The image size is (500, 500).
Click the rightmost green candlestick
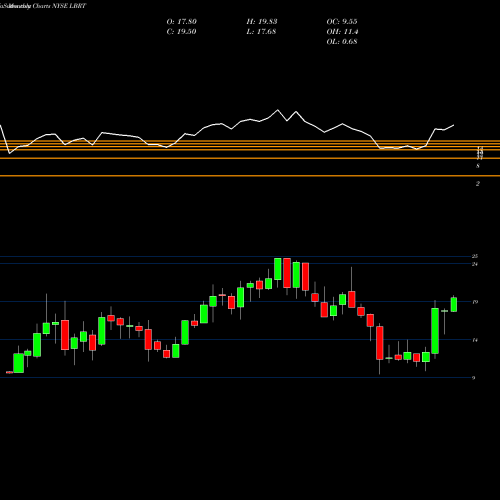[x=454, y=304]
